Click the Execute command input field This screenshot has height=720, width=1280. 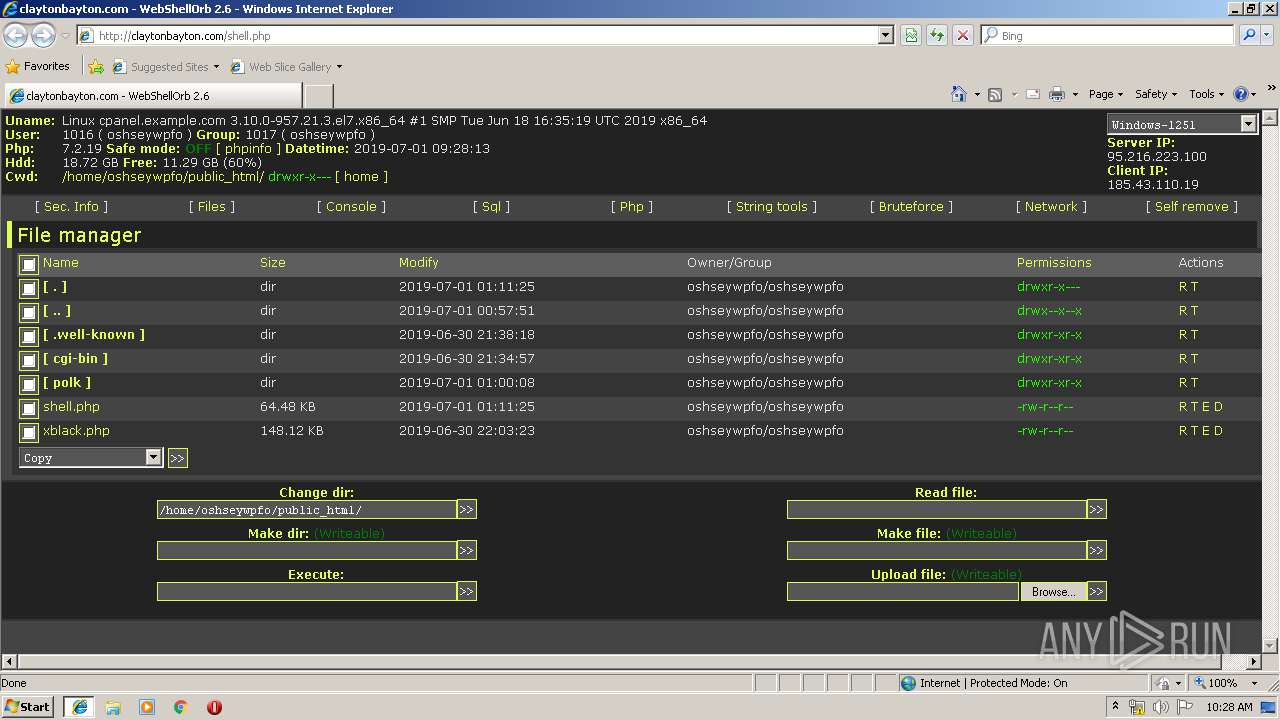[x=307, y=591]
